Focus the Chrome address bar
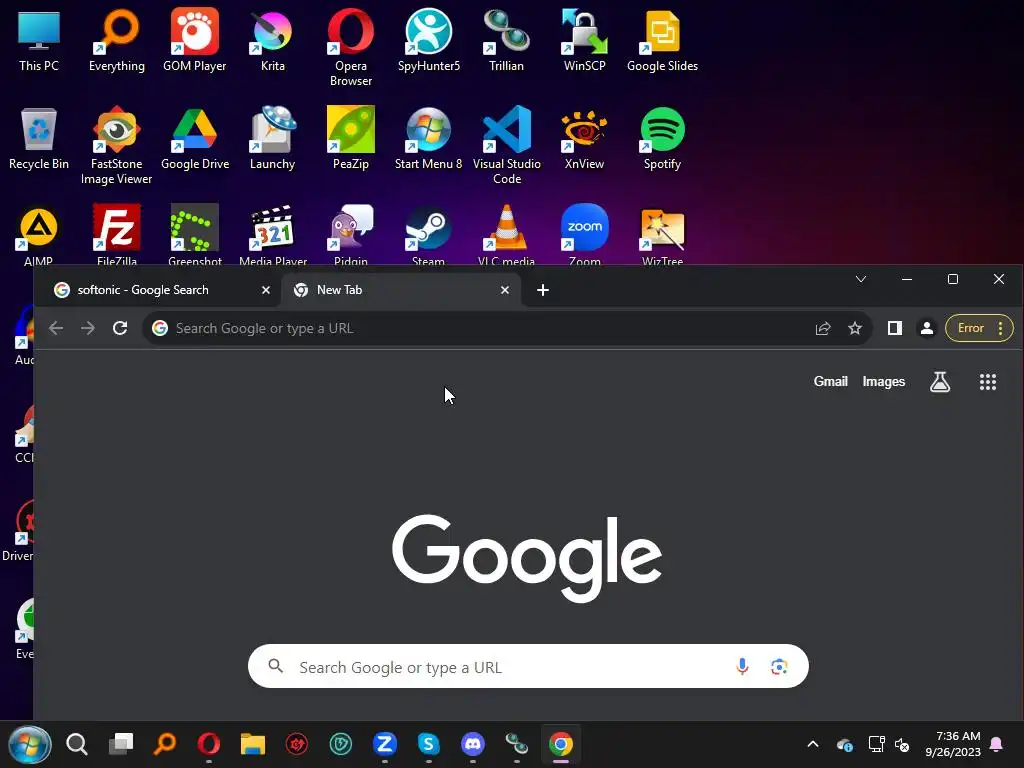This screenshot has width=1024, height=768. point(484,328)
